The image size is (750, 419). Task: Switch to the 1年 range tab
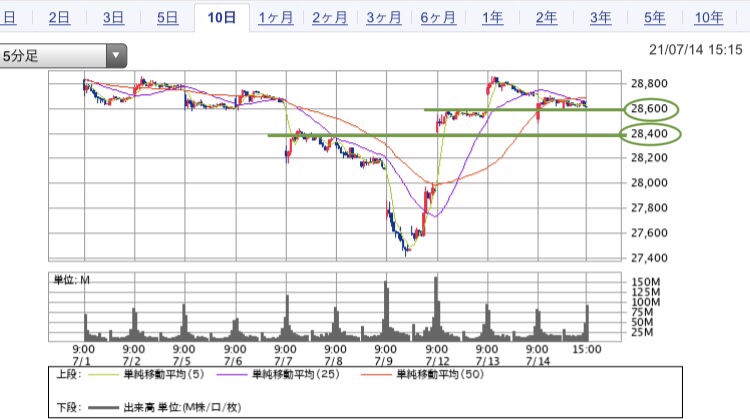pyautogui.click(x=492, y=18)
